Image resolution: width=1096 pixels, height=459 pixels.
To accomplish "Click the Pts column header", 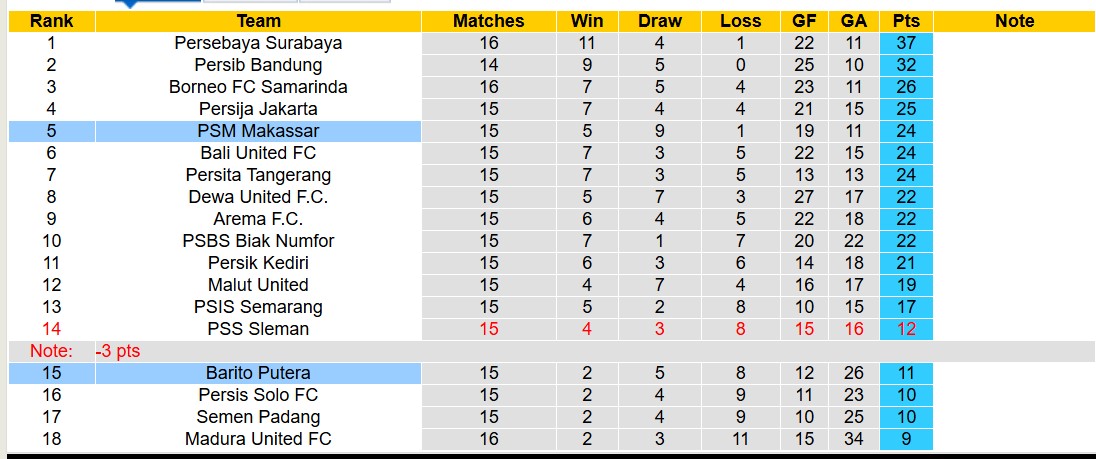I will click(x=906, y=21).
